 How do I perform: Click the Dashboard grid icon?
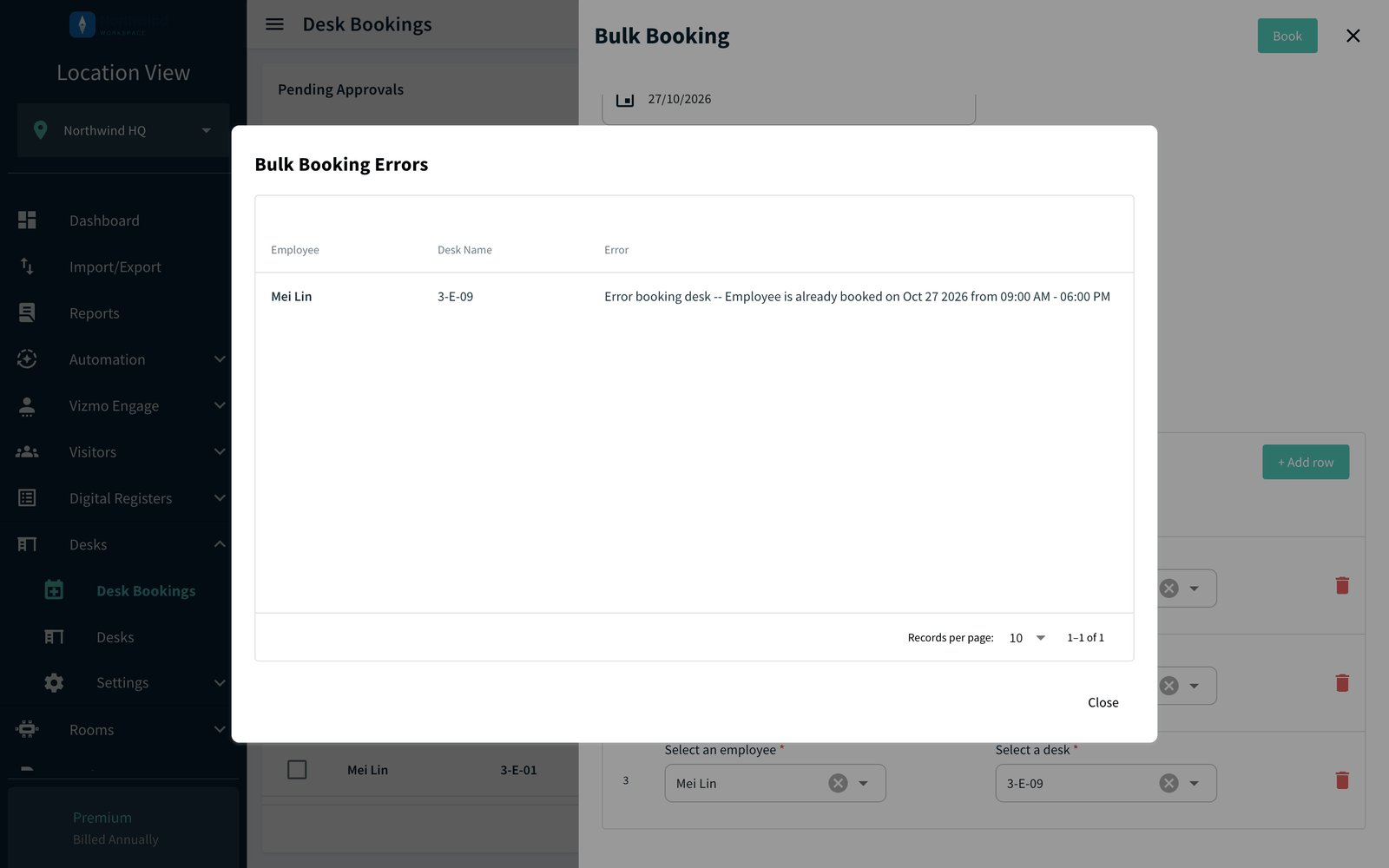tap(27, 220)
